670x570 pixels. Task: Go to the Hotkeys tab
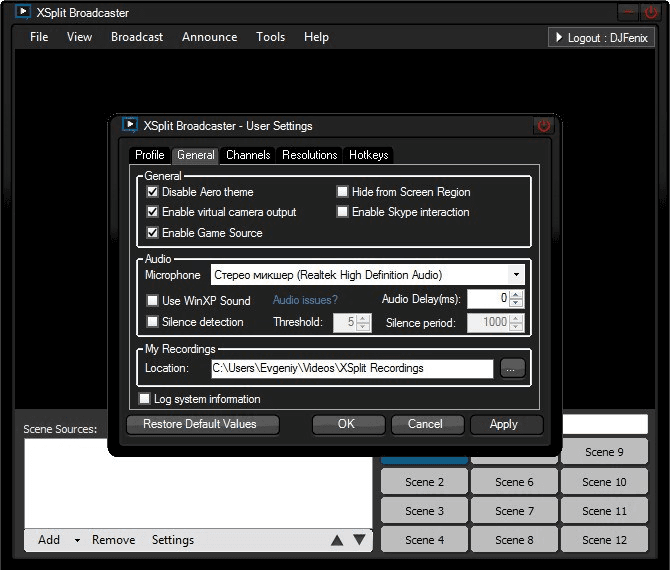click(x=369, y=155)
